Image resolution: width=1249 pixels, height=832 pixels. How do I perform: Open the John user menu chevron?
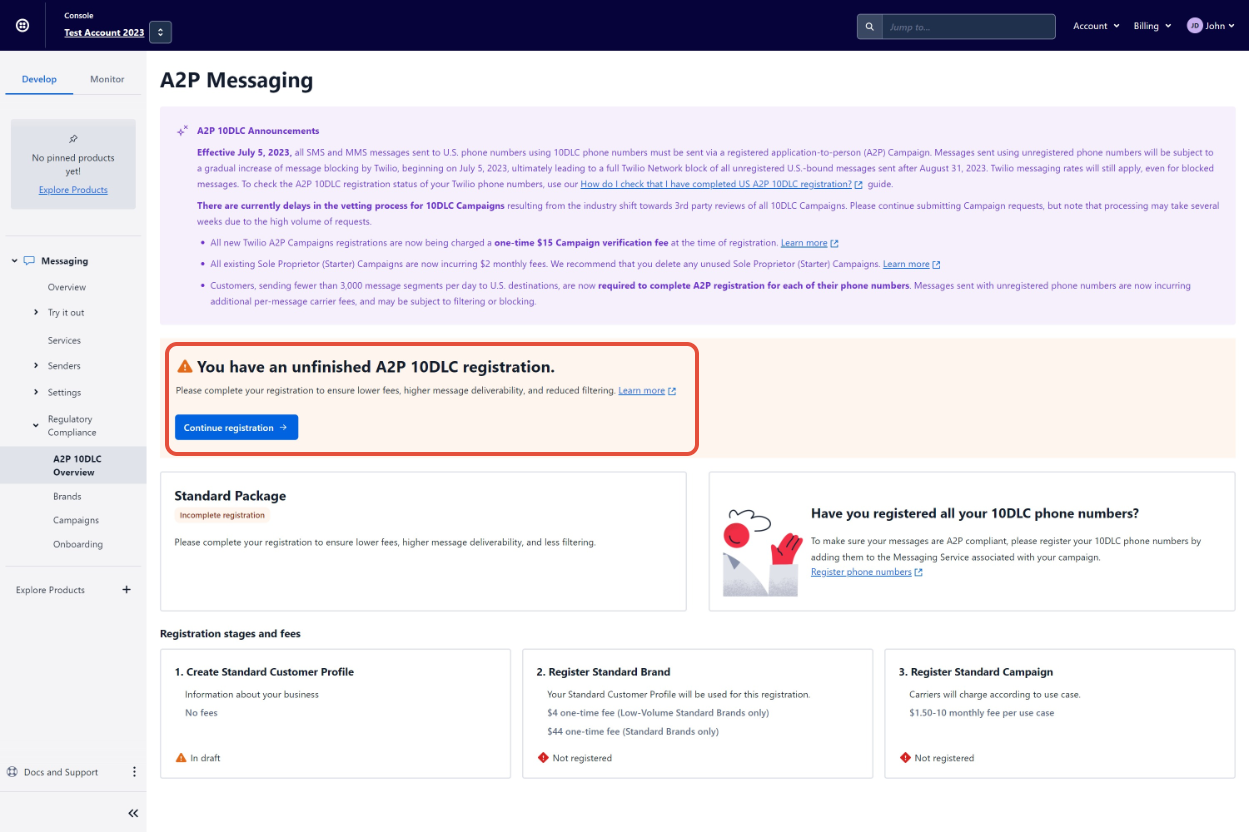1231,26
